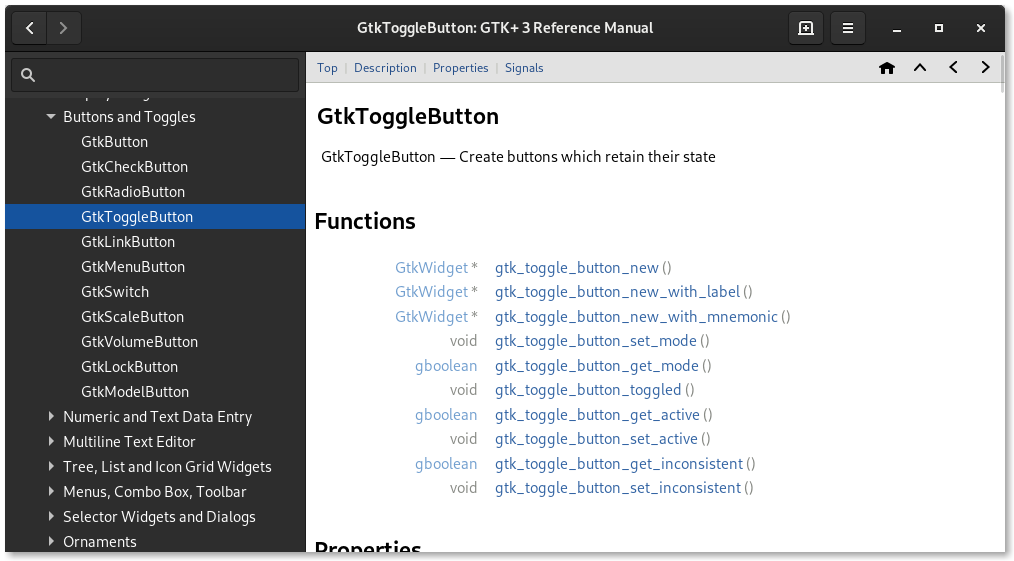This screenshot has width=1014, height=561.
Task: Open the hamburger application menu
Action: (x=848, y=28)
